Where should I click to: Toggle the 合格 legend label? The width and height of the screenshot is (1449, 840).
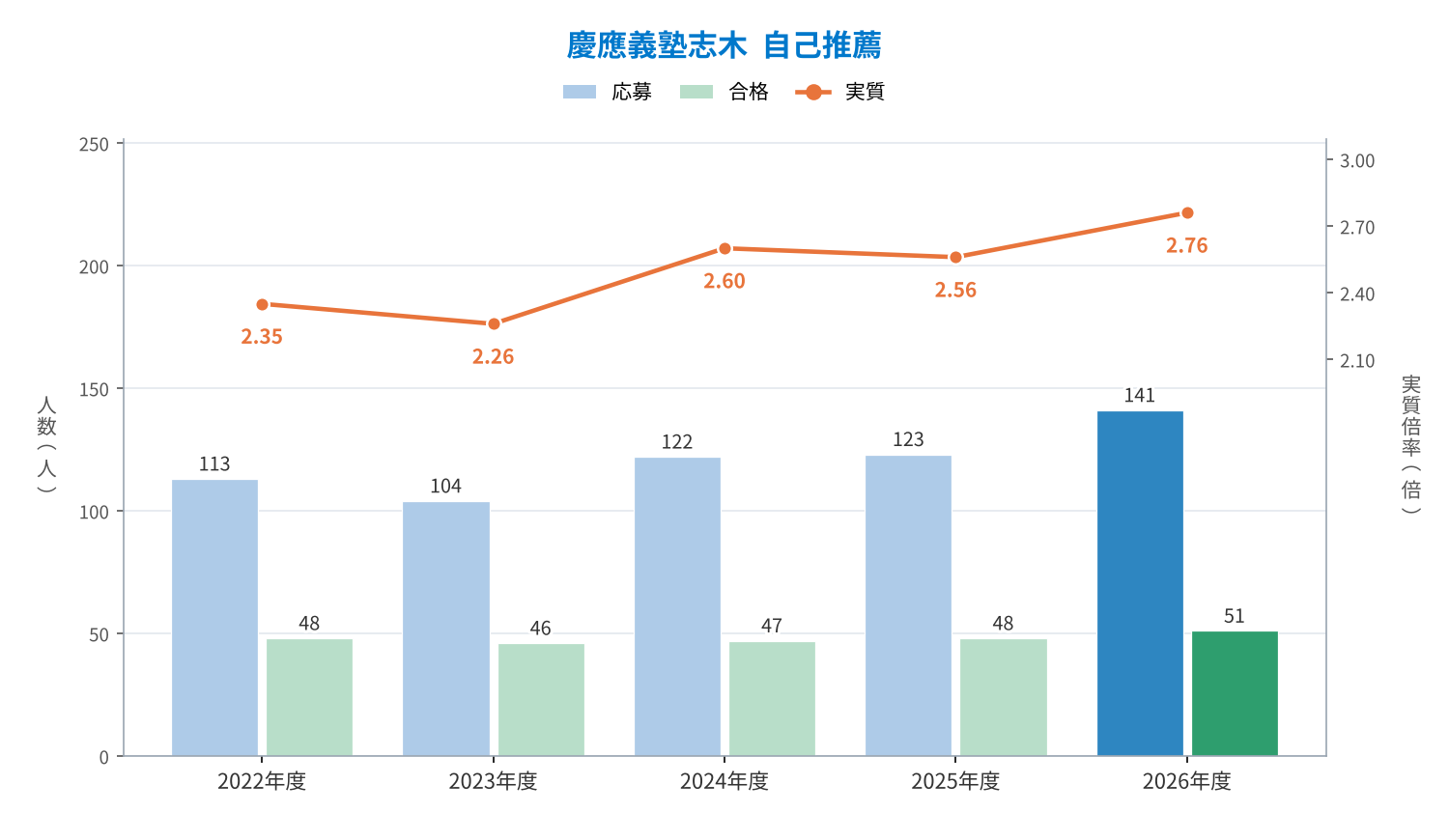pos(749,92)
